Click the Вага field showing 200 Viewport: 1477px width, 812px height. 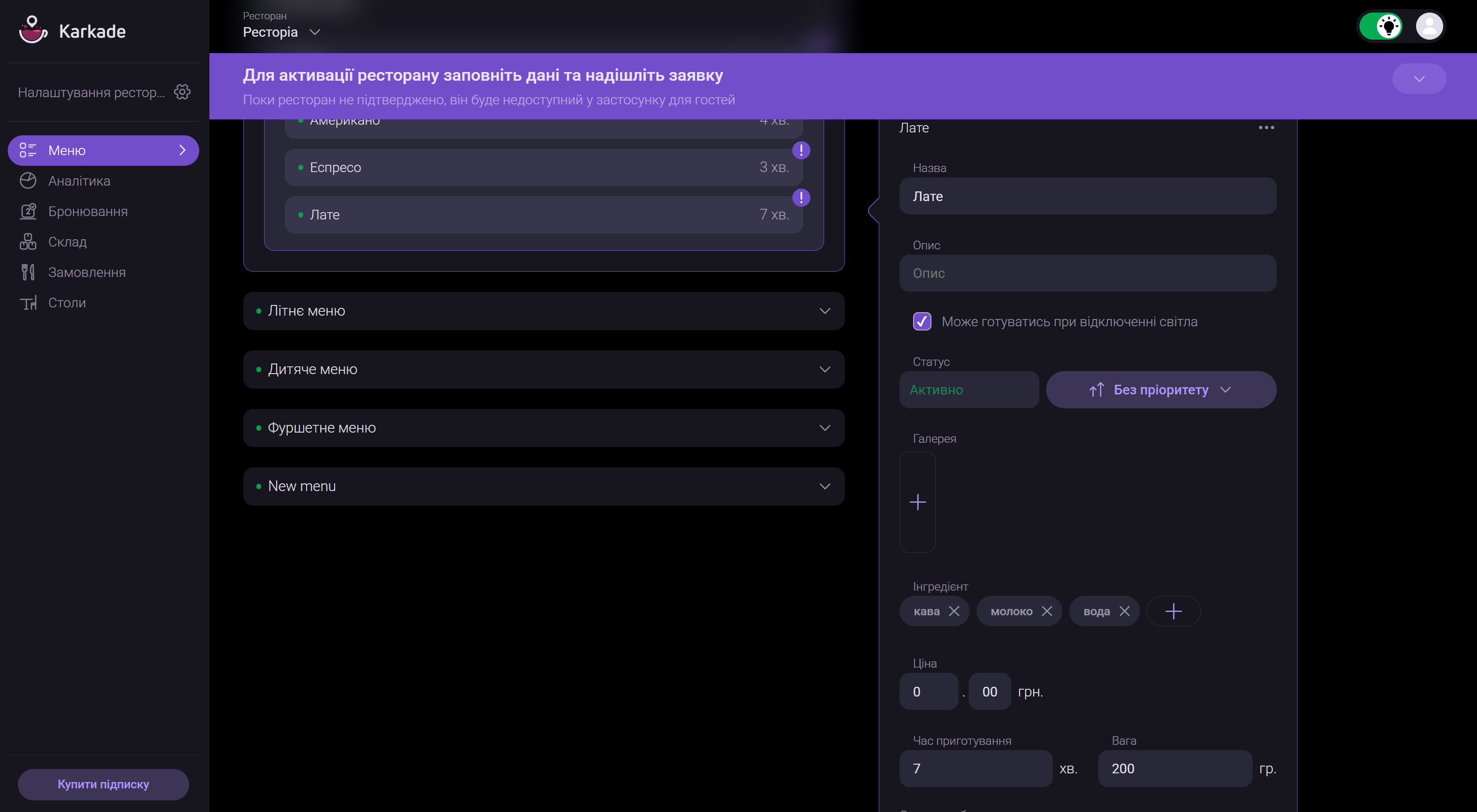point(1174,768)
